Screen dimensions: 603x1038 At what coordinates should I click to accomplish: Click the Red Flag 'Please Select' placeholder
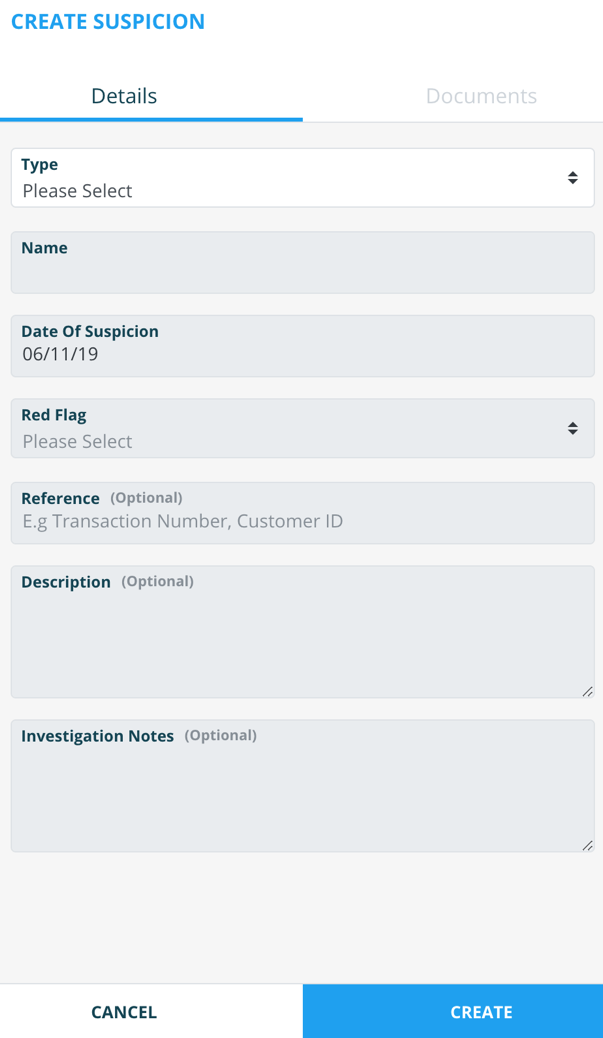78,441
